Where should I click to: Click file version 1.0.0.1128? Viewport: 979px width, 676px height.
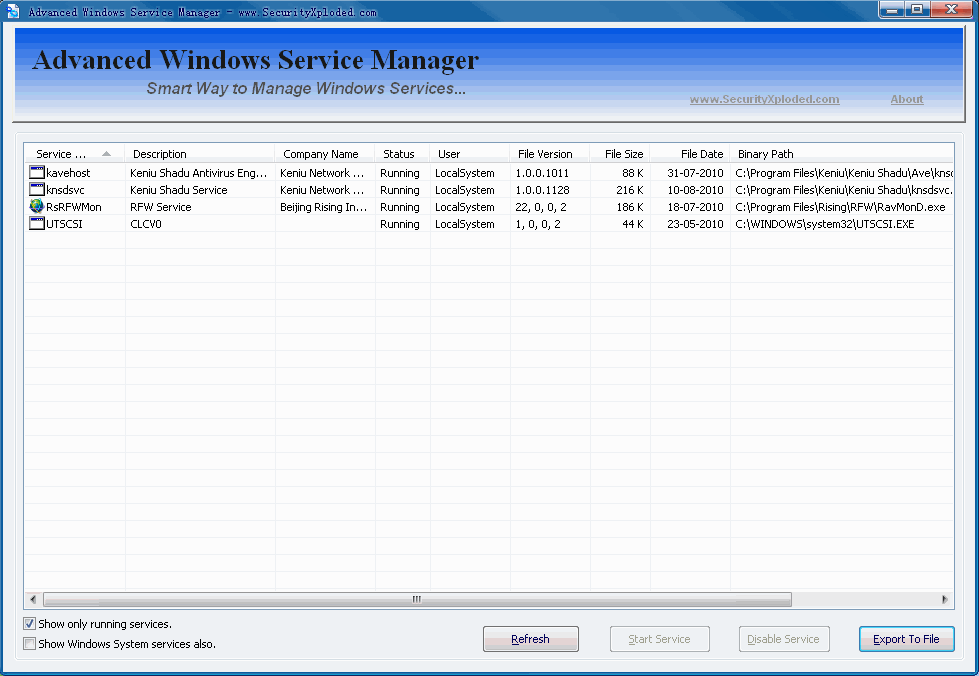click(542, 190)
